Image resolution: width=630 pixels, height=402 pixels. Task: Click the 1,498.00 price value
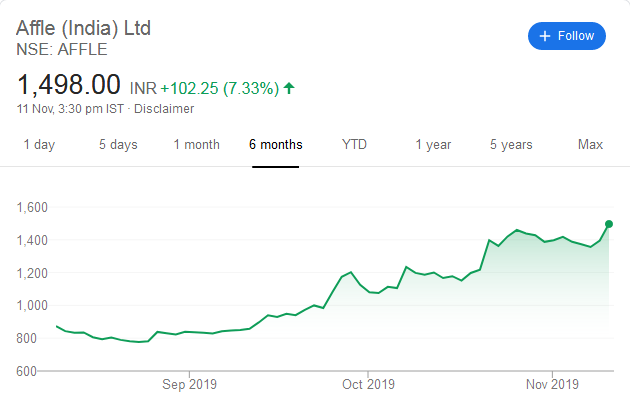(68, 84)
